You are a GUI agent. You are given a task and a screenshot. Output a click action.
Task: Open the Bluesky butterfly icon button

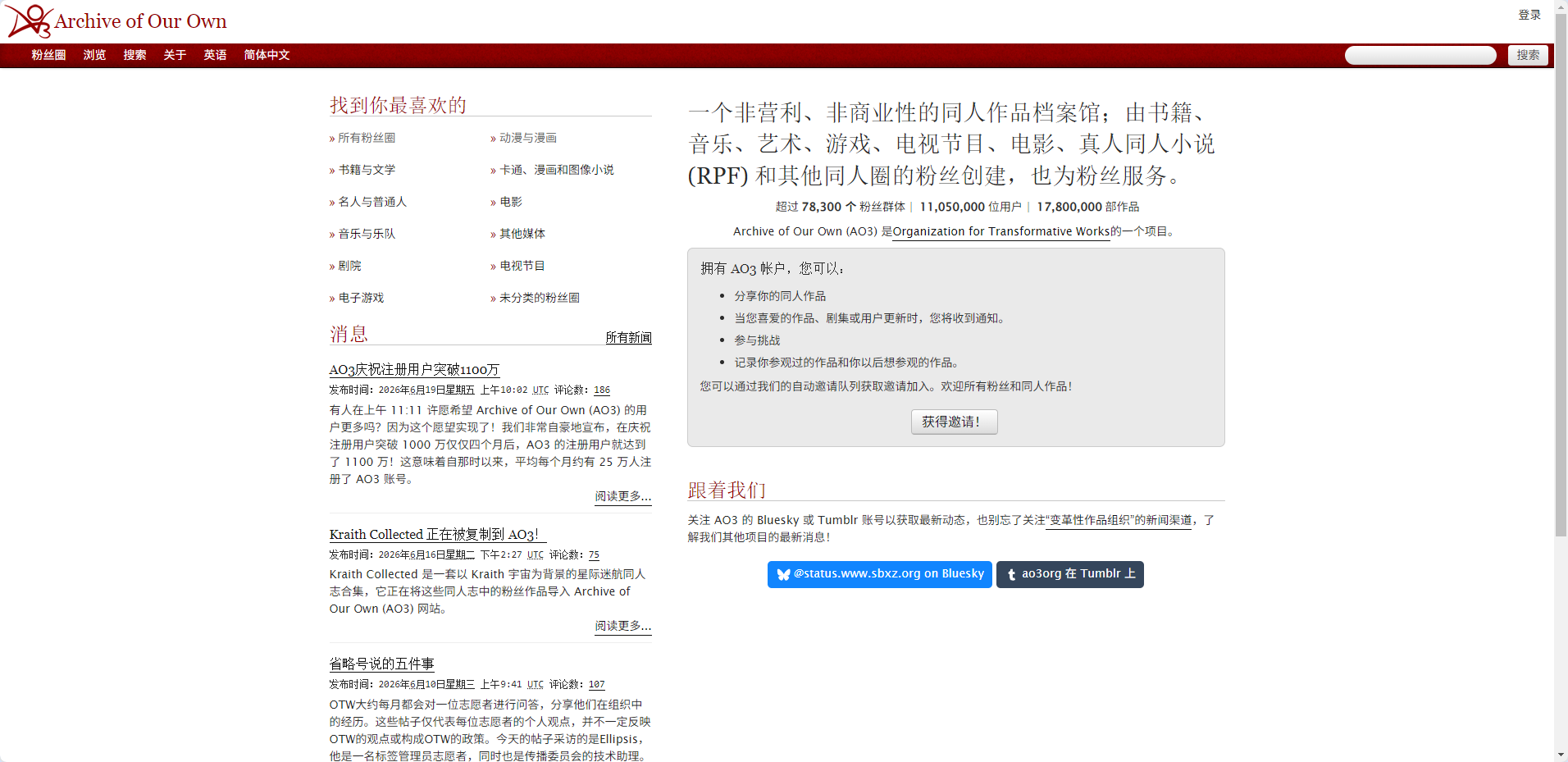click(x=879, y=574)
